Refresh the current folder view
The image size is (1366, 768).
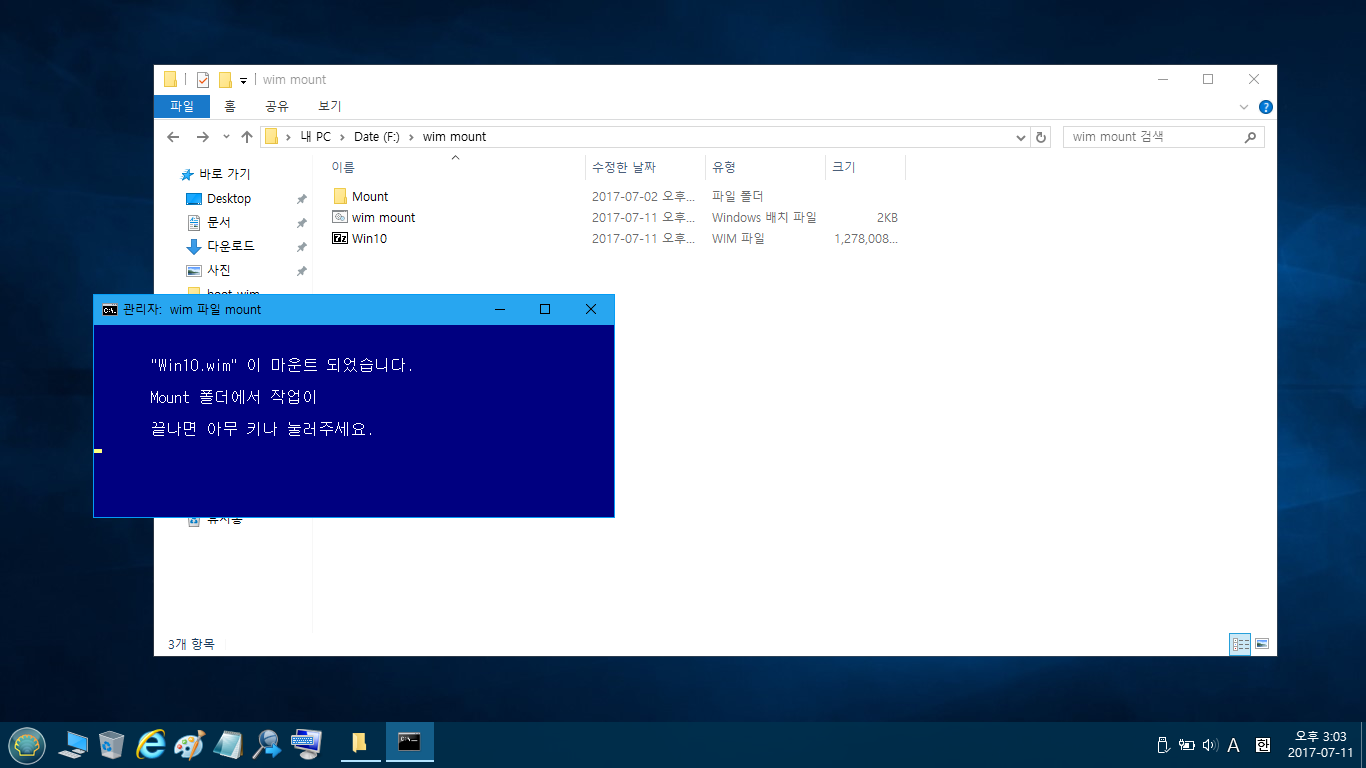tap(1041, 137)
